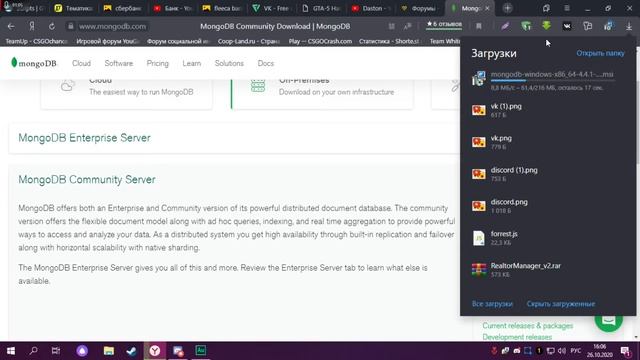Open the green editor app on taskbar
The height and width of the screenshot is (360, 640).
(200, 351)
